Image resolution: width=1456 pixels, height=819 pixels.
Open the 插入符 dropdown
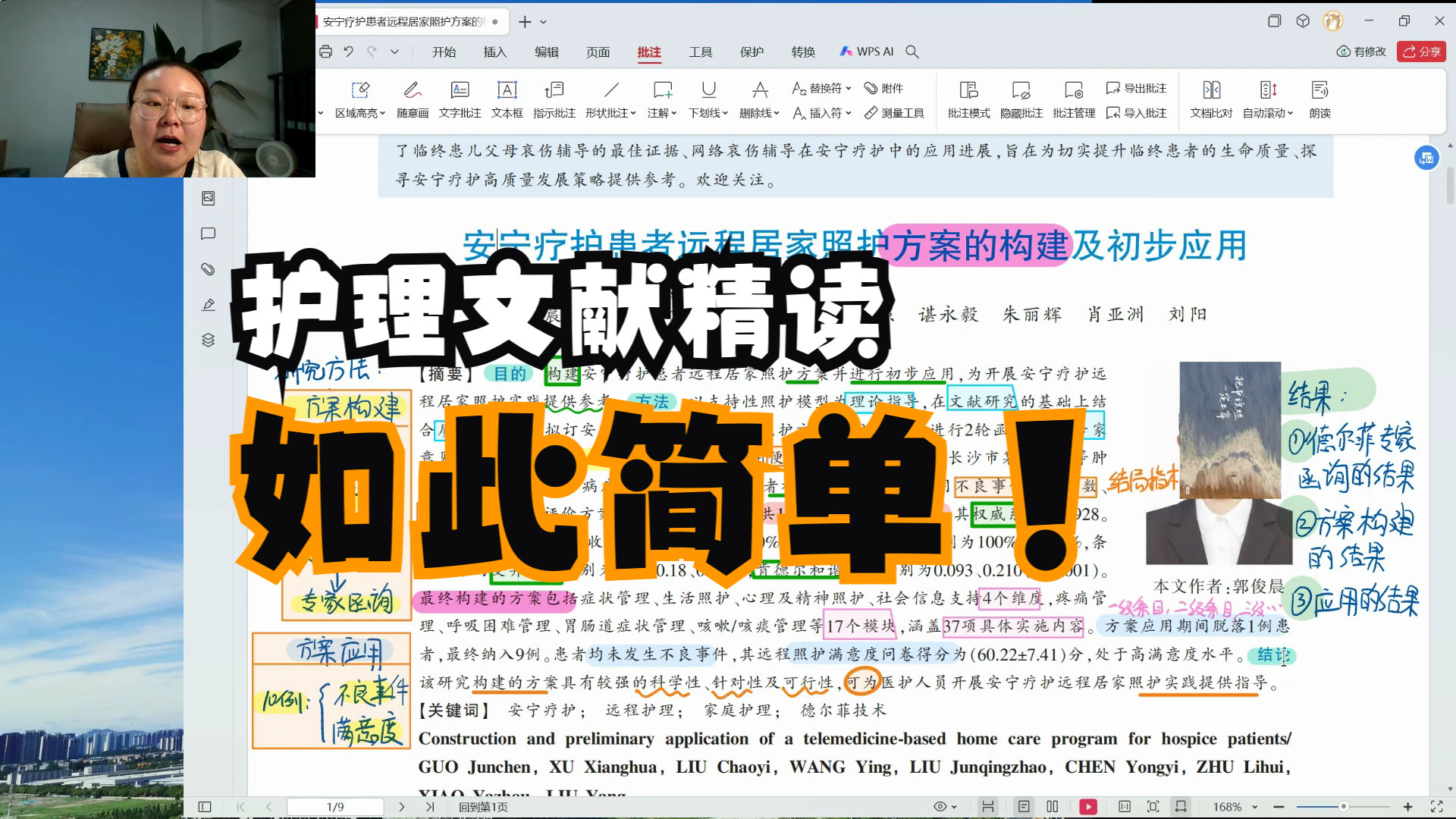coord(821,113)
